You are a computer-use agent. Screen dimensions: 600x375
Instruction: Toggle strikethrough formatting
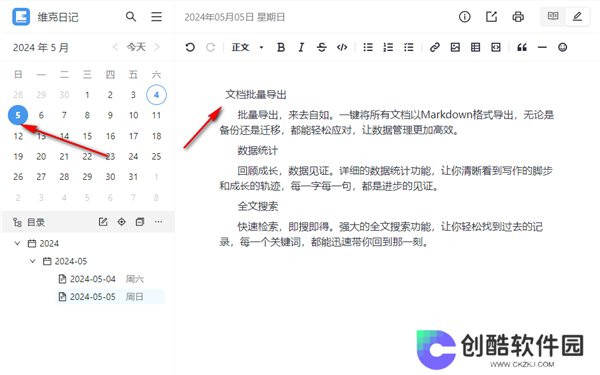point(321,47)
